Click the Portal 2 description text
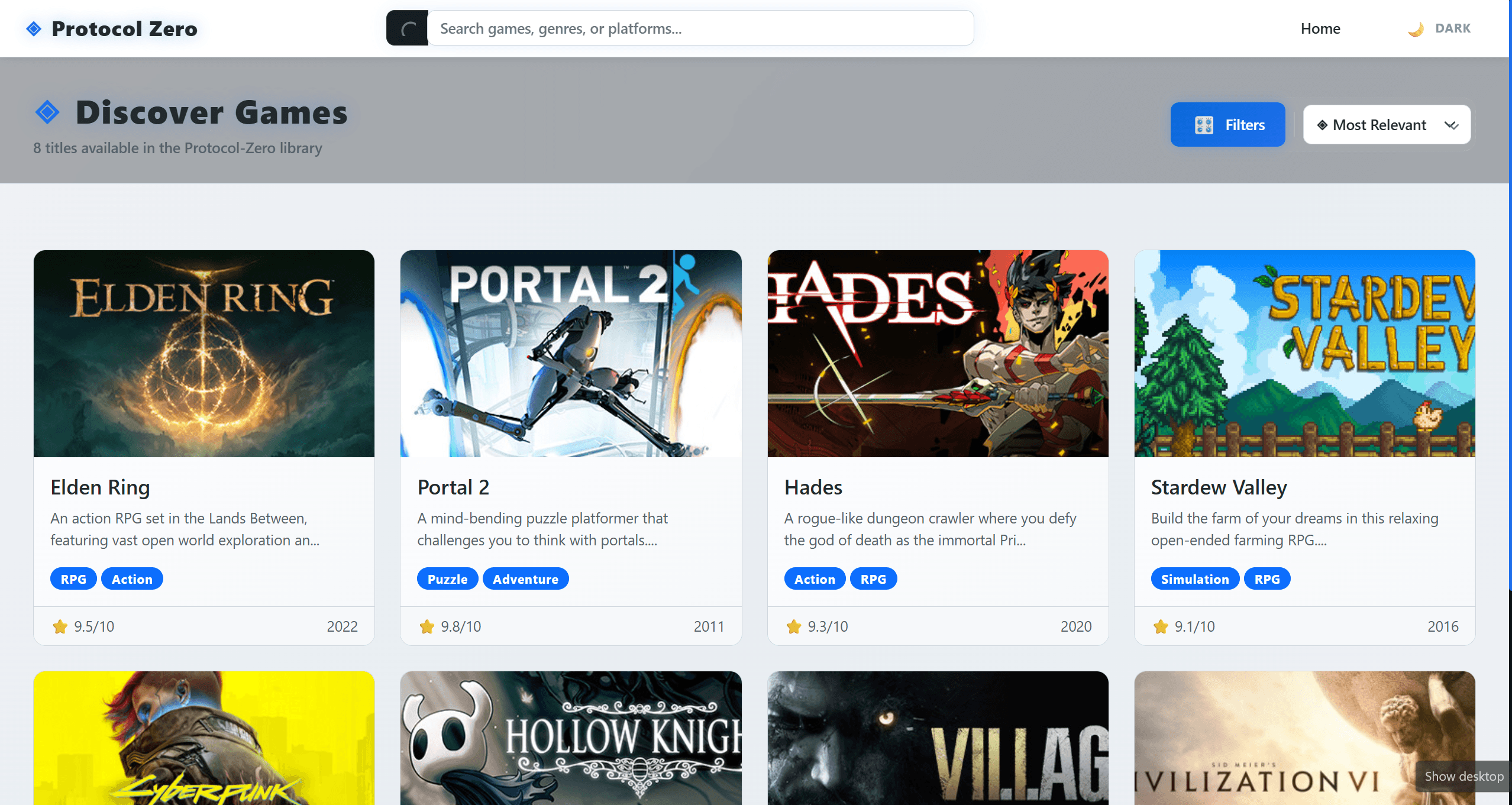 pos(542,529)
